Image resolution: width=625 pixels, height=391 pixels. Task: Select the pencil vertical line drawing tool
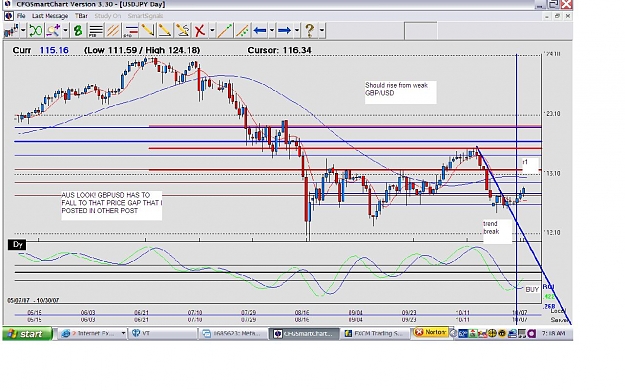[147, 30]
